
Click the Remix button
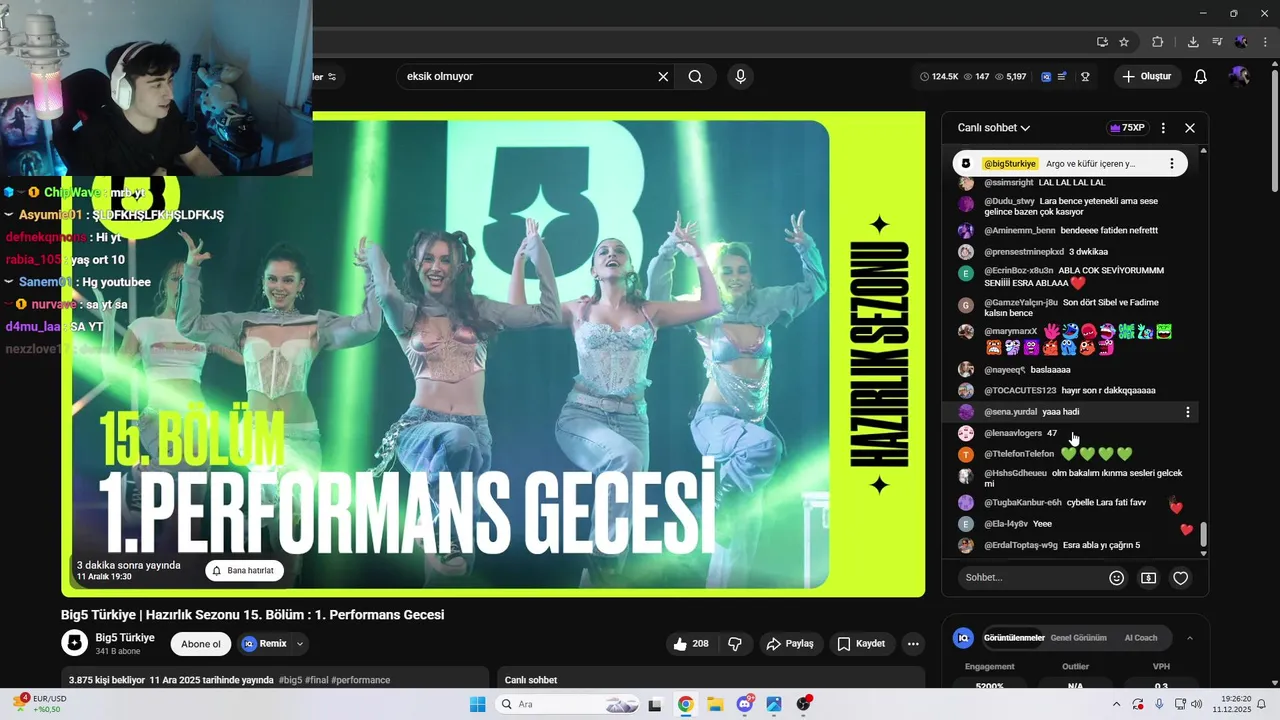[264, 644]
